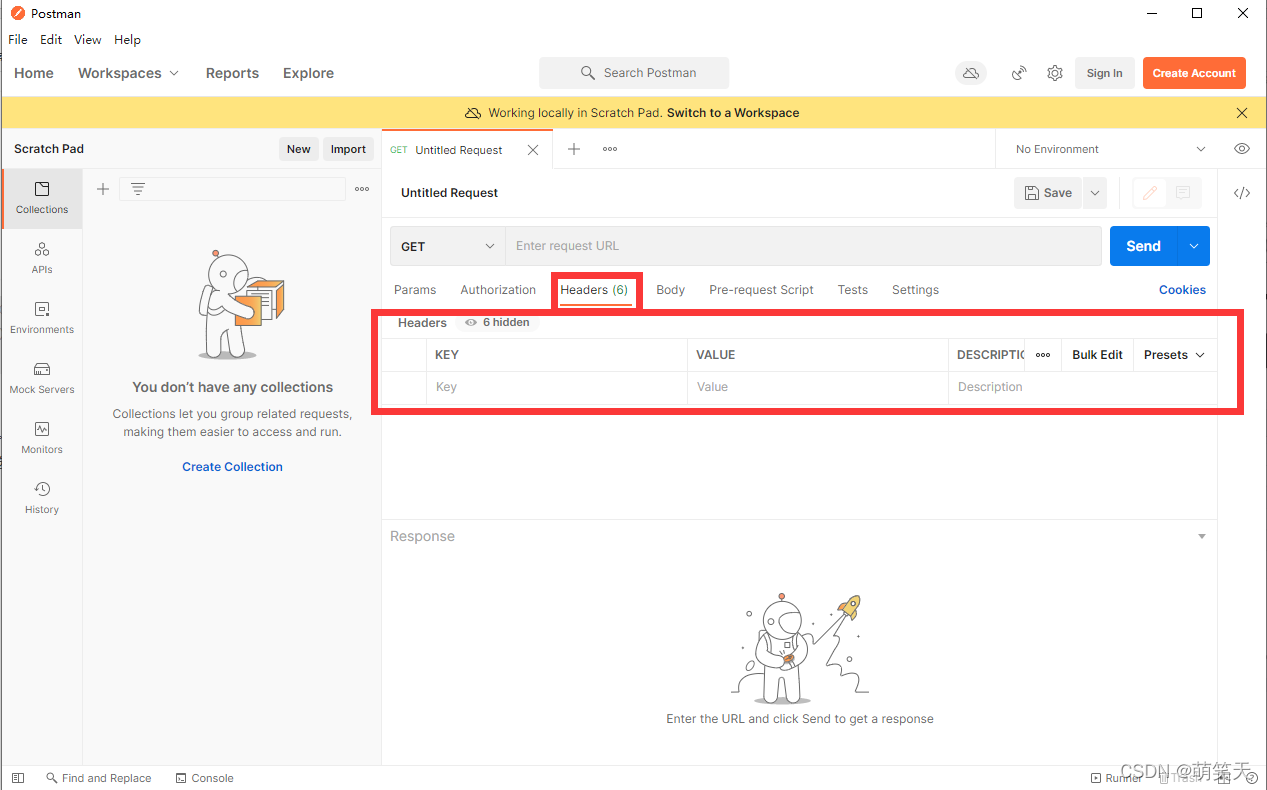Viewport: 1267px width, 790px height.
Task: Open the History sidebar panel
Action: (42, 498)
